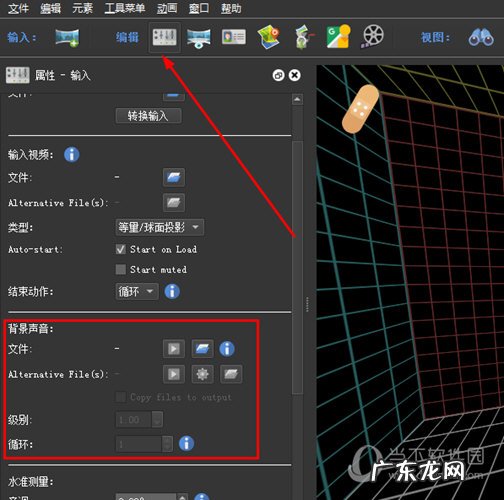
Task: Toggle Start on Load checkbox
Action: [x=121, y=249]
